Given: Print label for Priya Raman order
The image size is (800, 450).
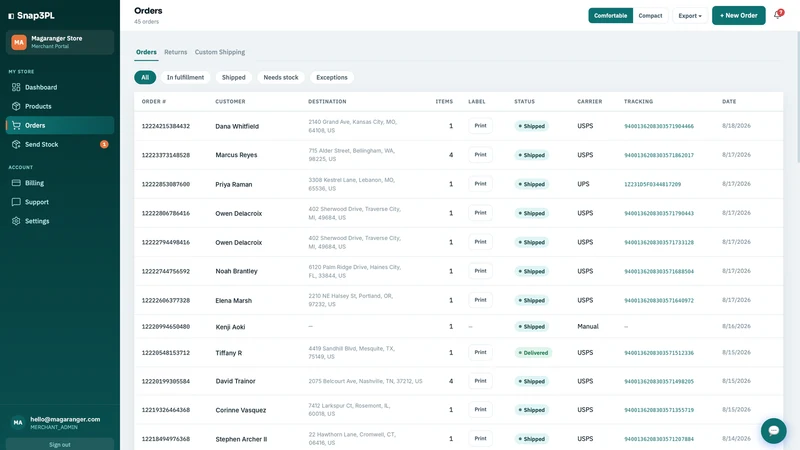Looking at the screenshot, I should [x=480, y=184].
